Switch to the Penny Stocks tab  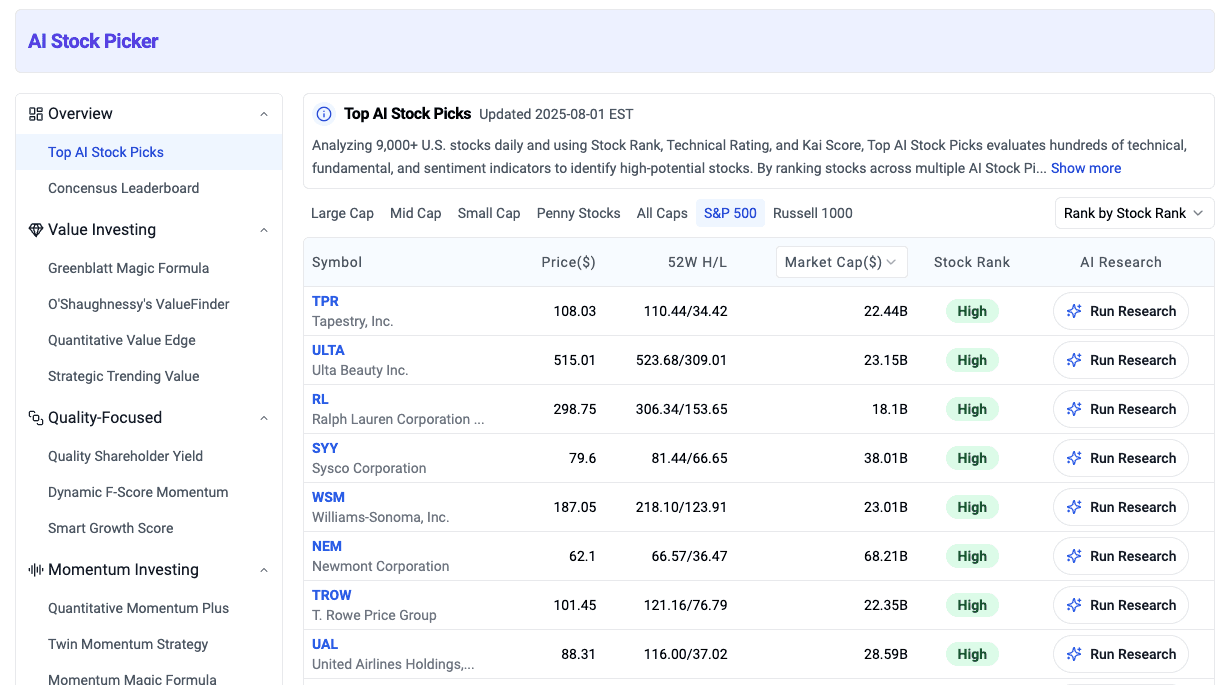point(578,213)
